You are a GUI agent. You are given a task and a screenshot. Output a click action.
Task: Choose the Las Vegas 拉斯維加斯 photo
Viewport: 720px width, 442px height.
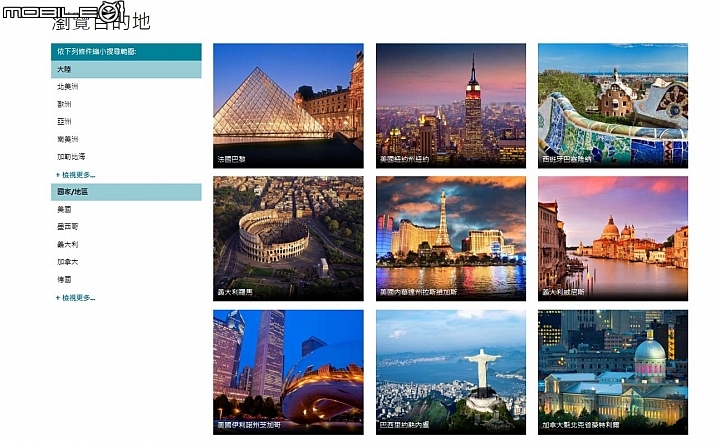[x=450, y=239]
